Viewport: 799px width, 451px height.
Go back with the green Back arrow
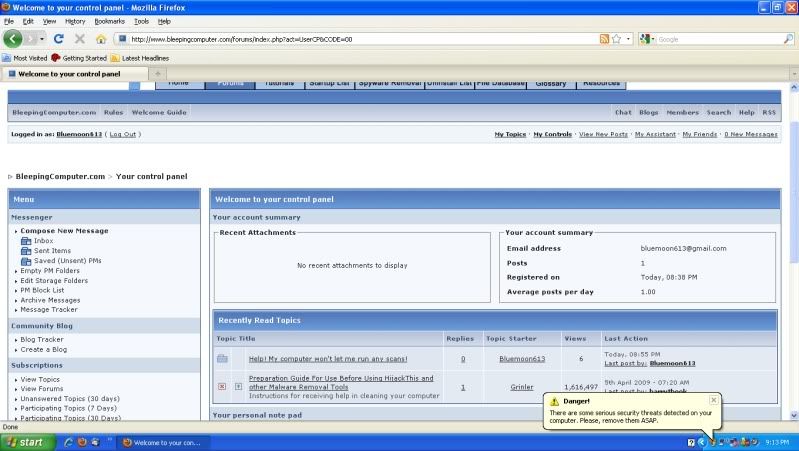pyautogui.click(x=13, y=39)
